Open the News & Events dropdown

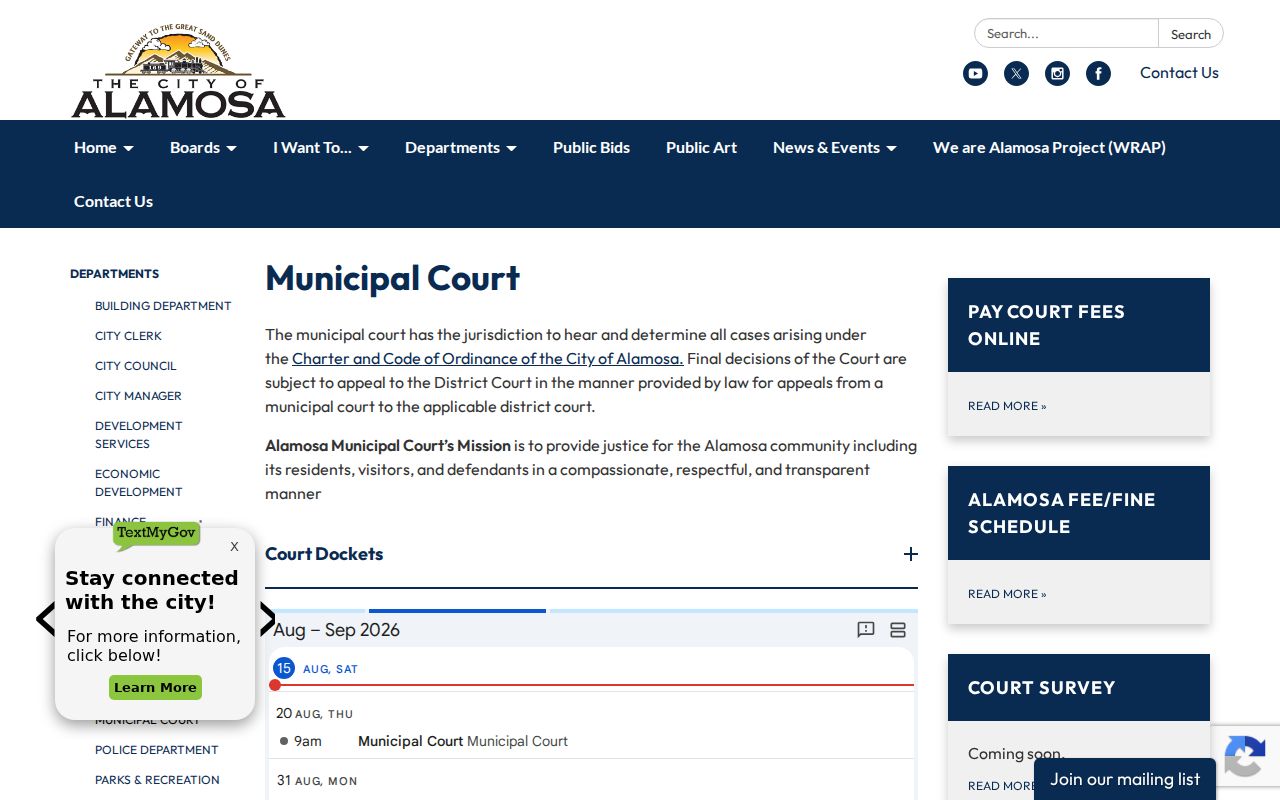click(x=835, y=147)
